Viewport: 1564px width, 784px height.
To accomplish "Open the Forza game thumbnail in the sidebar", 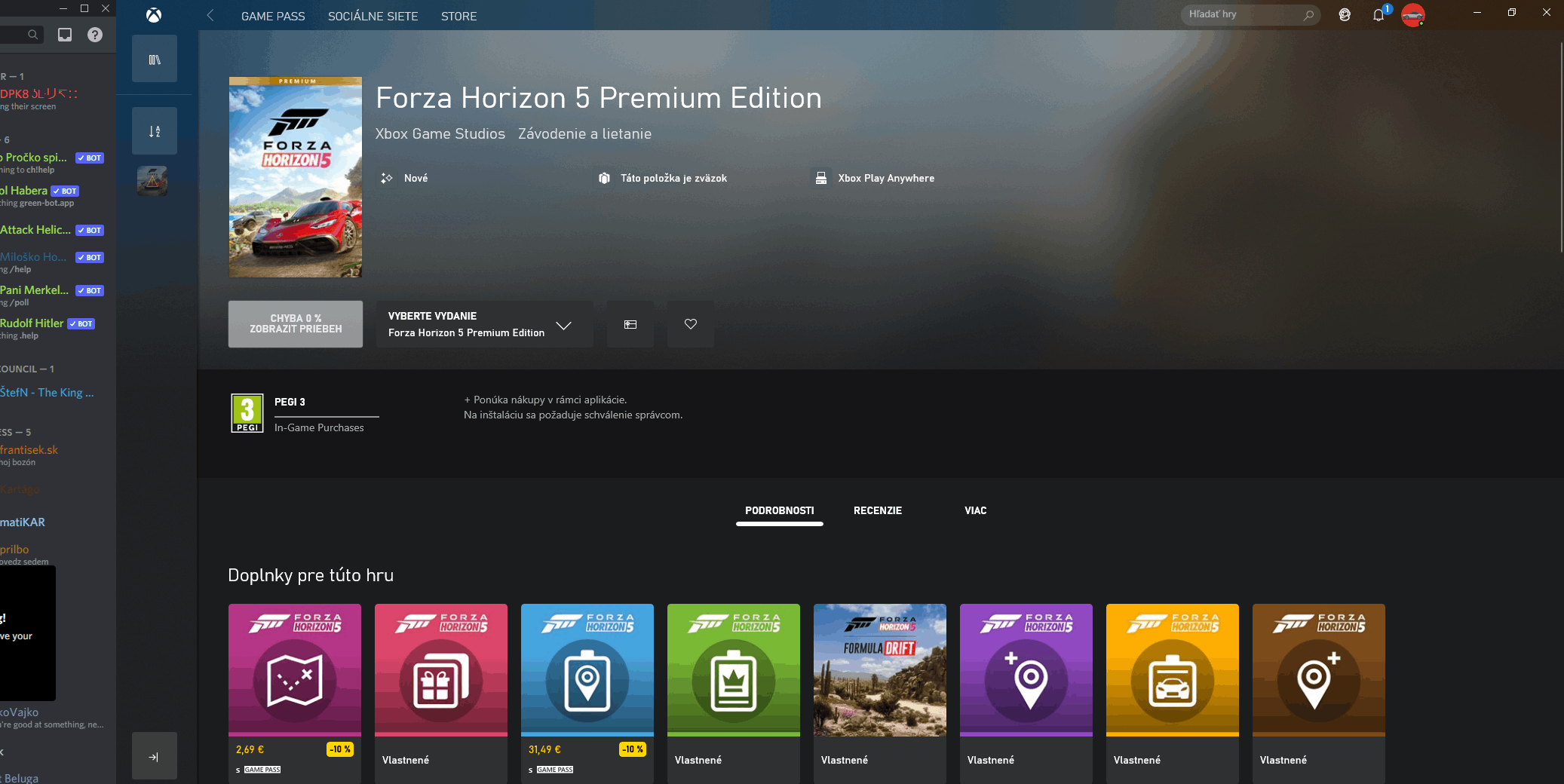I will pos(152,181).
